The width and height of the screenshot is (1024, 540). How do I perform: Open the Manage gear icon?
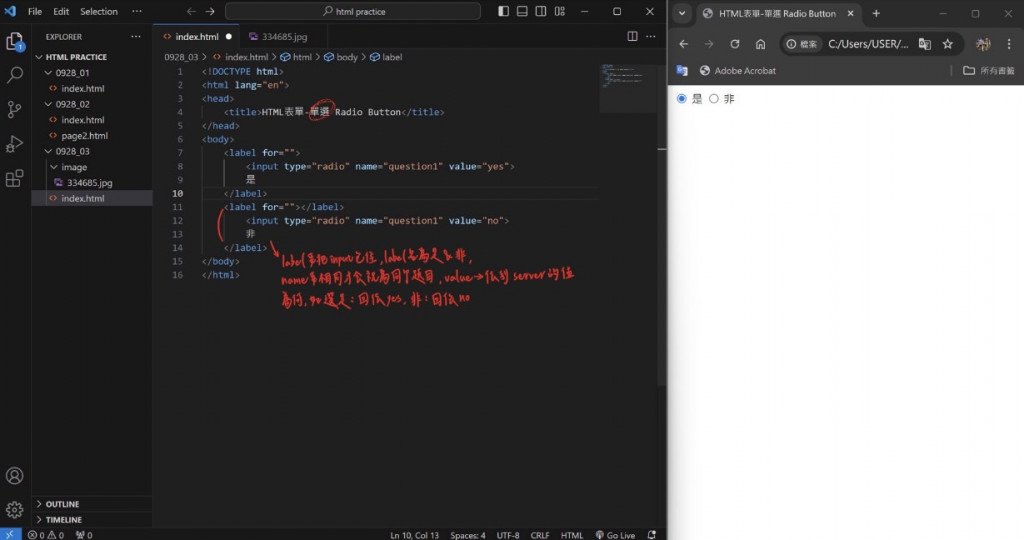14,509
